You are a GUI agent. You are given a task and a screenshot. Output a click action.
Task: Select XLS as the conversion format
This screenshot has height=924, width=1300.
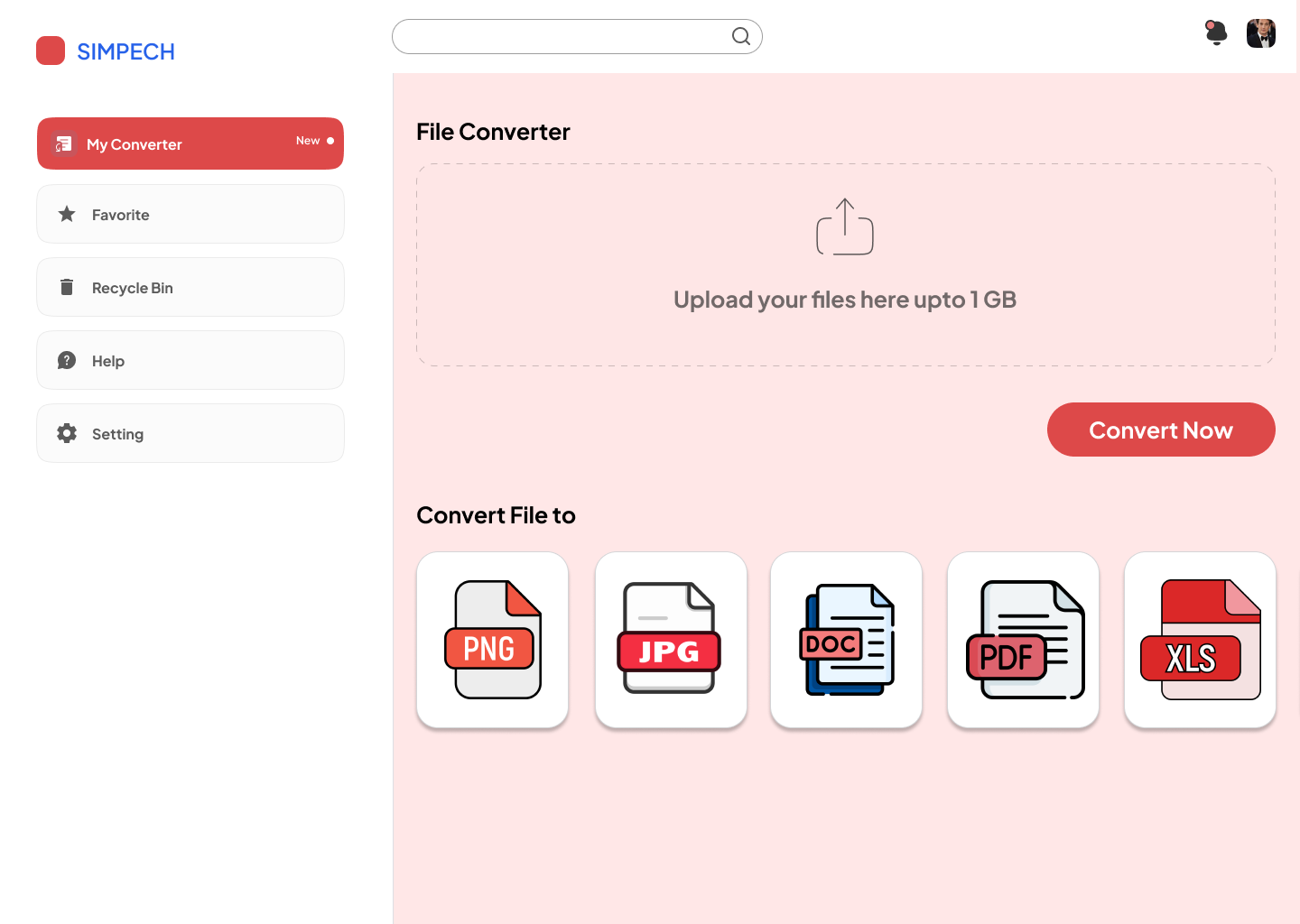(x=1200, y=640)
